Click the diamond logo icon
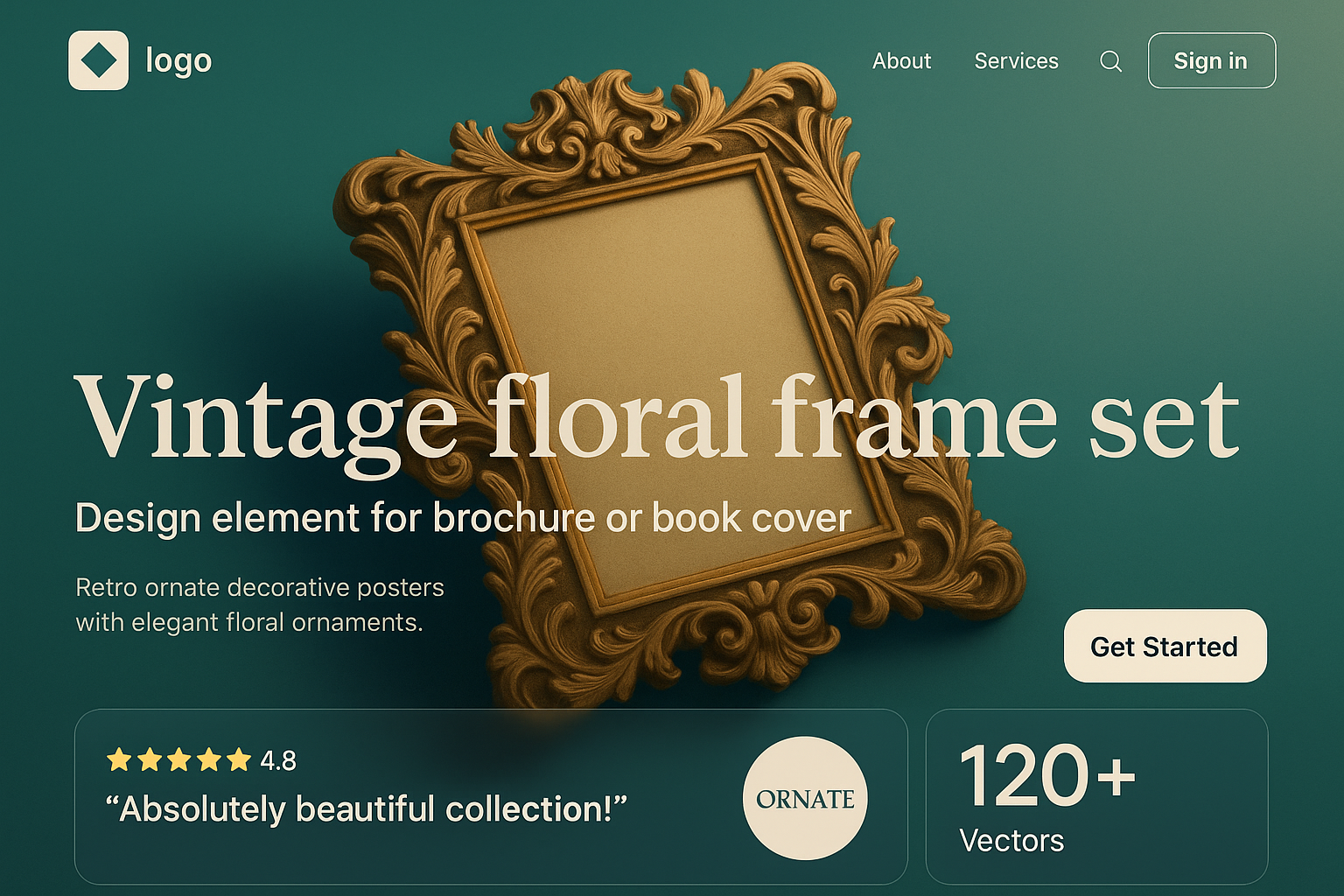This screenshot has height=896, width=1344. (x=98, y=60)
